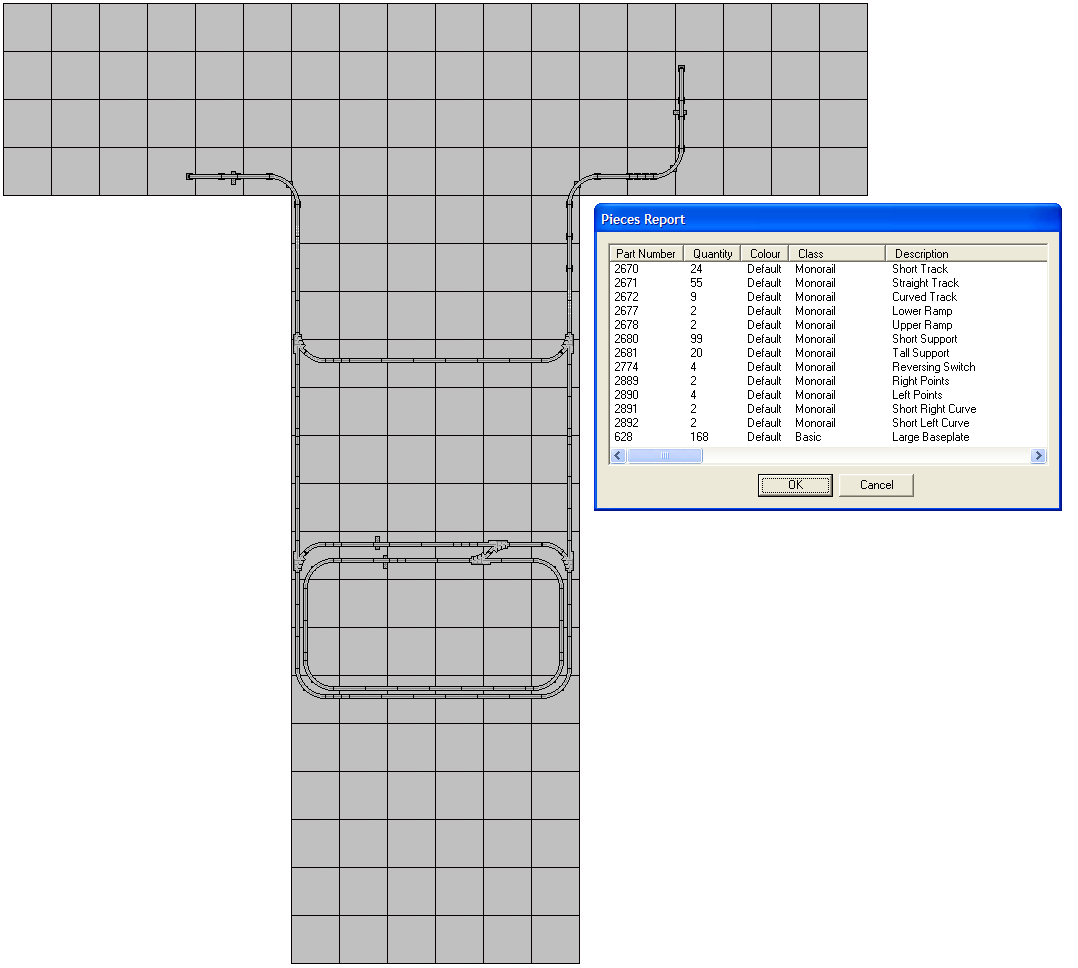Screen dimensions: 1078x968
Task: Click quantity 20 for Tall Support
Action: coord(696,353)
